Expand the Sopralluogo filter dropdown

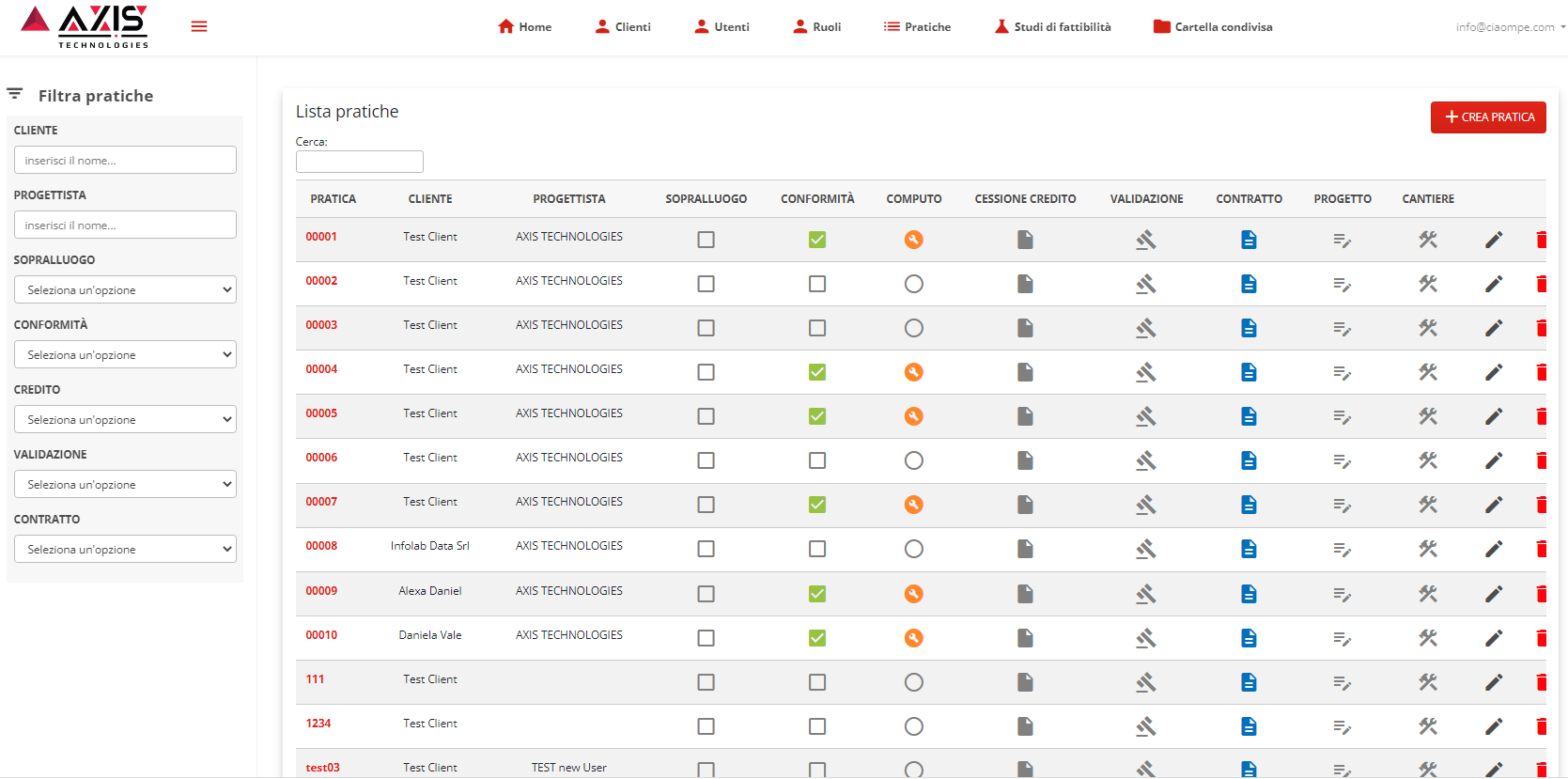coord(125,289)
